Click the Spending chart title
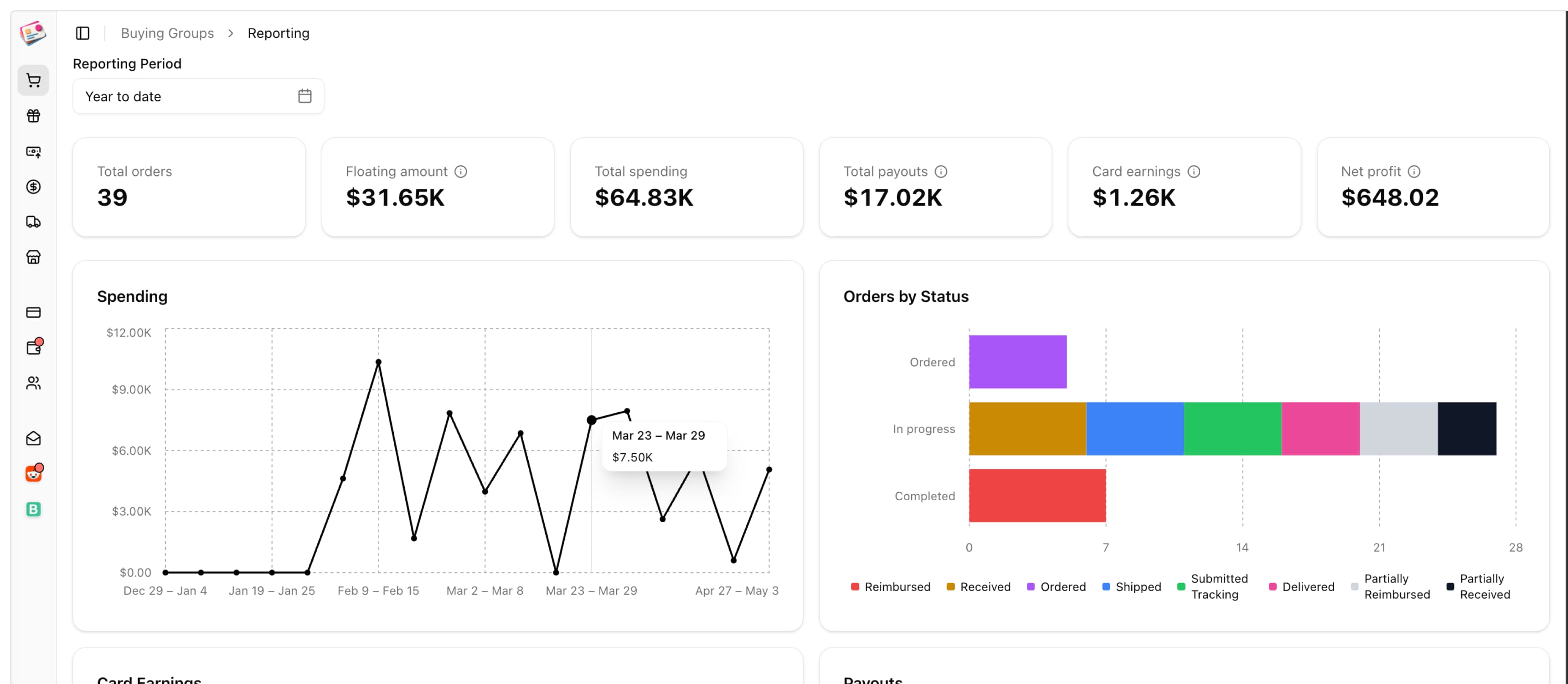The width and height of the screenshot is (1568, 684). 132,296
